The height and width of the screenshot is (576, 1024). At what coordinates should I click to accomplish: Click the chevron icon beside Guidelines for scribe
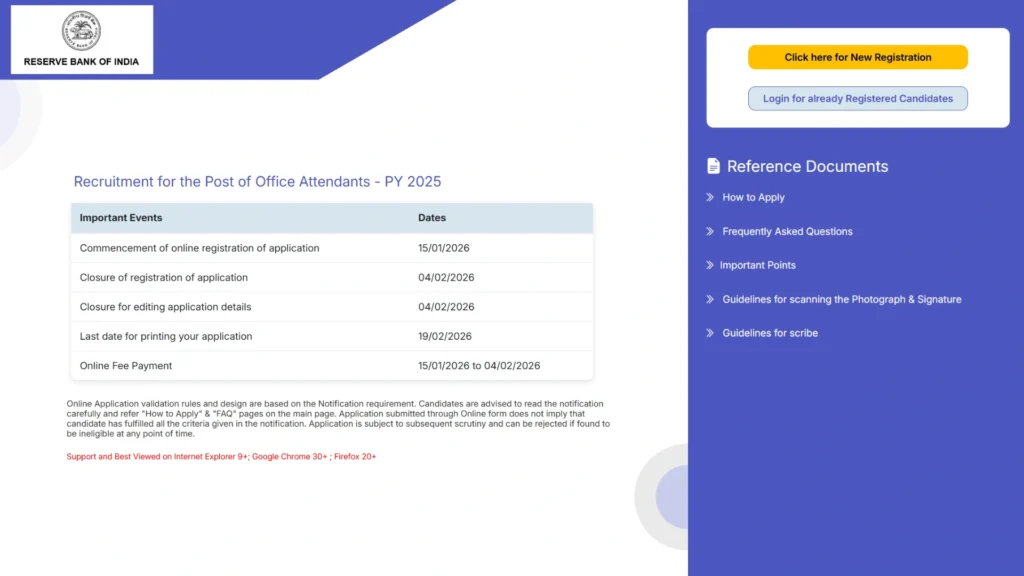[710, 333]
